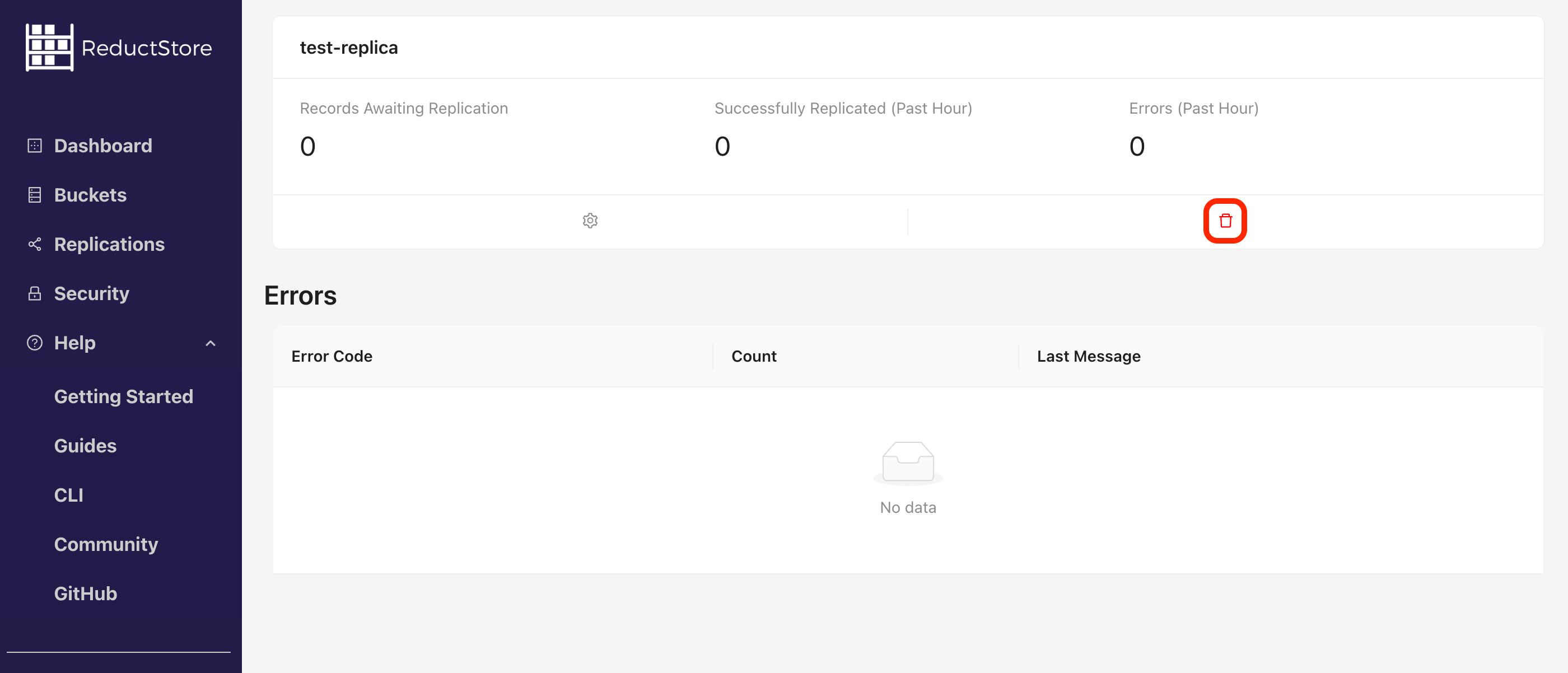Select the Buckets icon in the sidebar
Image resolution: width=1568 pixels, height=673 pixels.
pos(35,195)
